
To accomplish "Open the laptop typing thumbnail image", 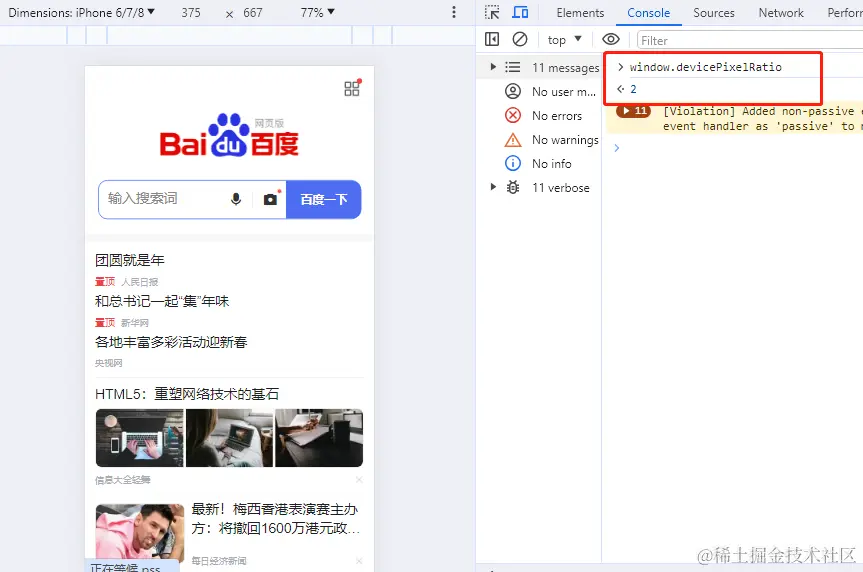I will pyautogui.click(x=140, y=438).
